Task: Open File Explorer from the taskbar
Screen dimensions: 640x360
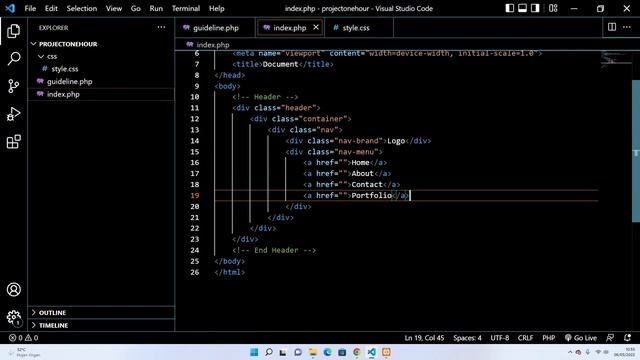Action: point(313,352)
